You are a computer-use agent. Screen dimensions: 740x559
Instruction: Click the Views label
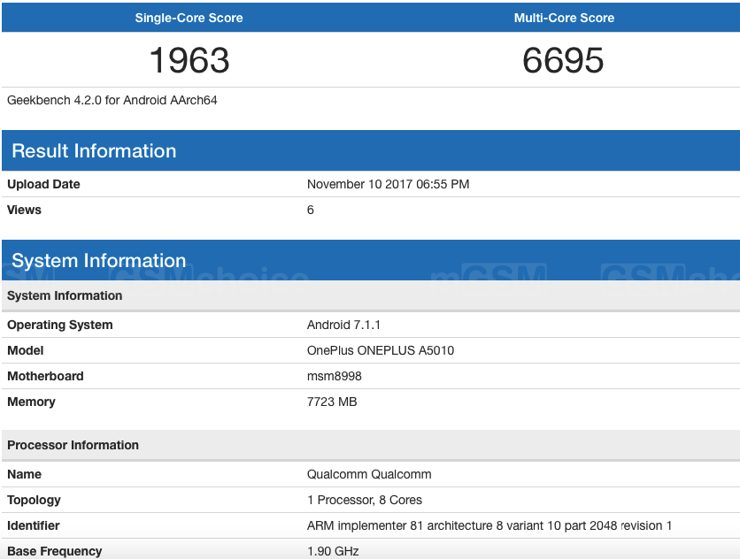[x=24, y=210]
